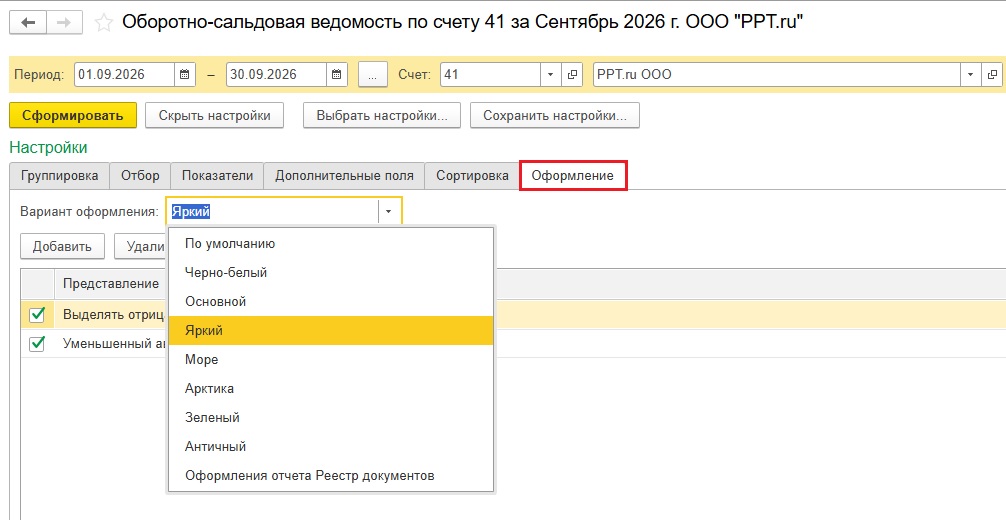Image resolution: width=1006 pixels, height=520 pixels.
Task: Expand the organization PPT.ru ООО dropdown
Action: click(x=970, y=74)
